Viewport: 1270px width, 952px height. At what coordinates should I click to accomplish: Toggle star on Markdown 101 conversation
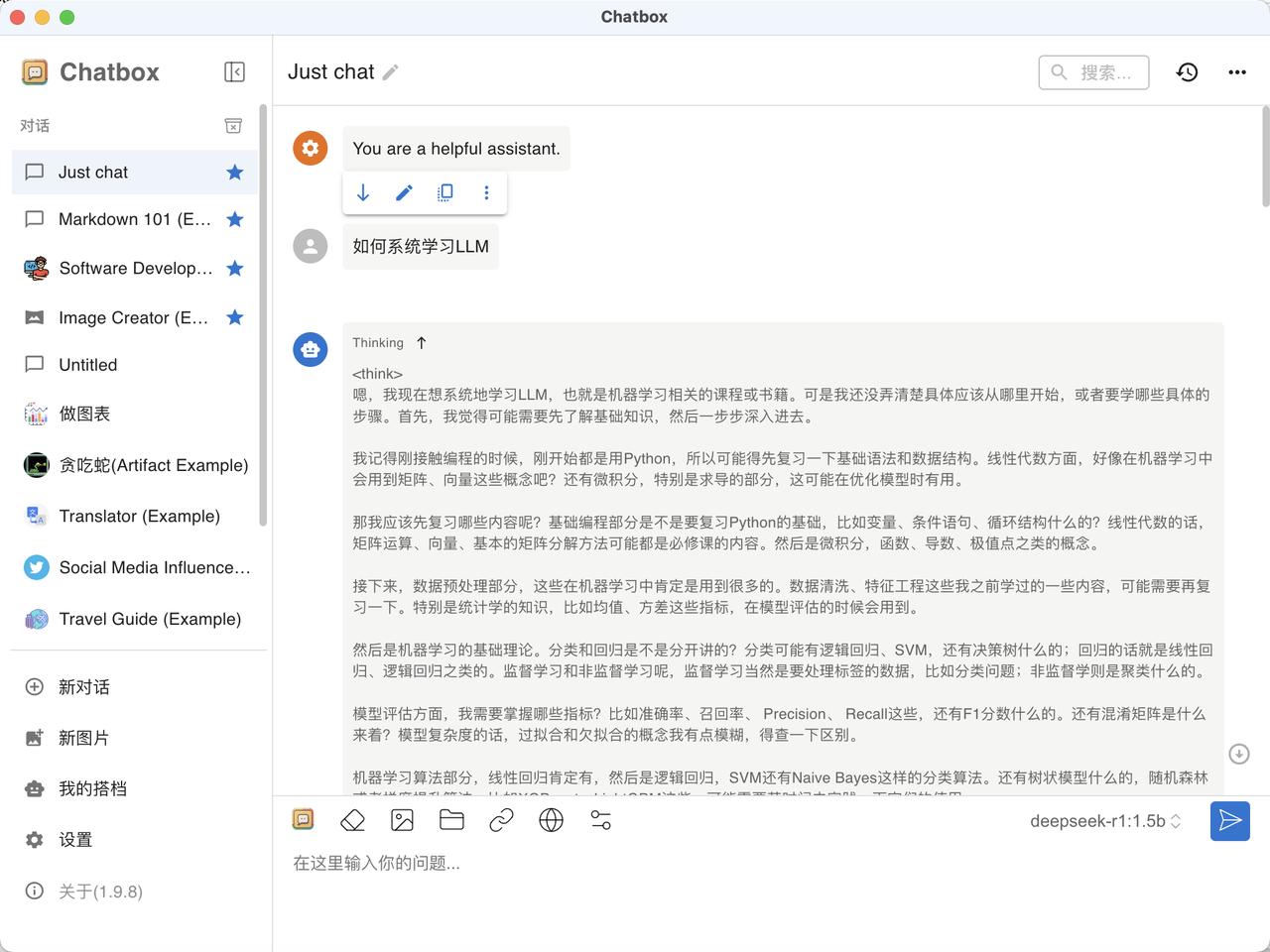pos(235,219)
